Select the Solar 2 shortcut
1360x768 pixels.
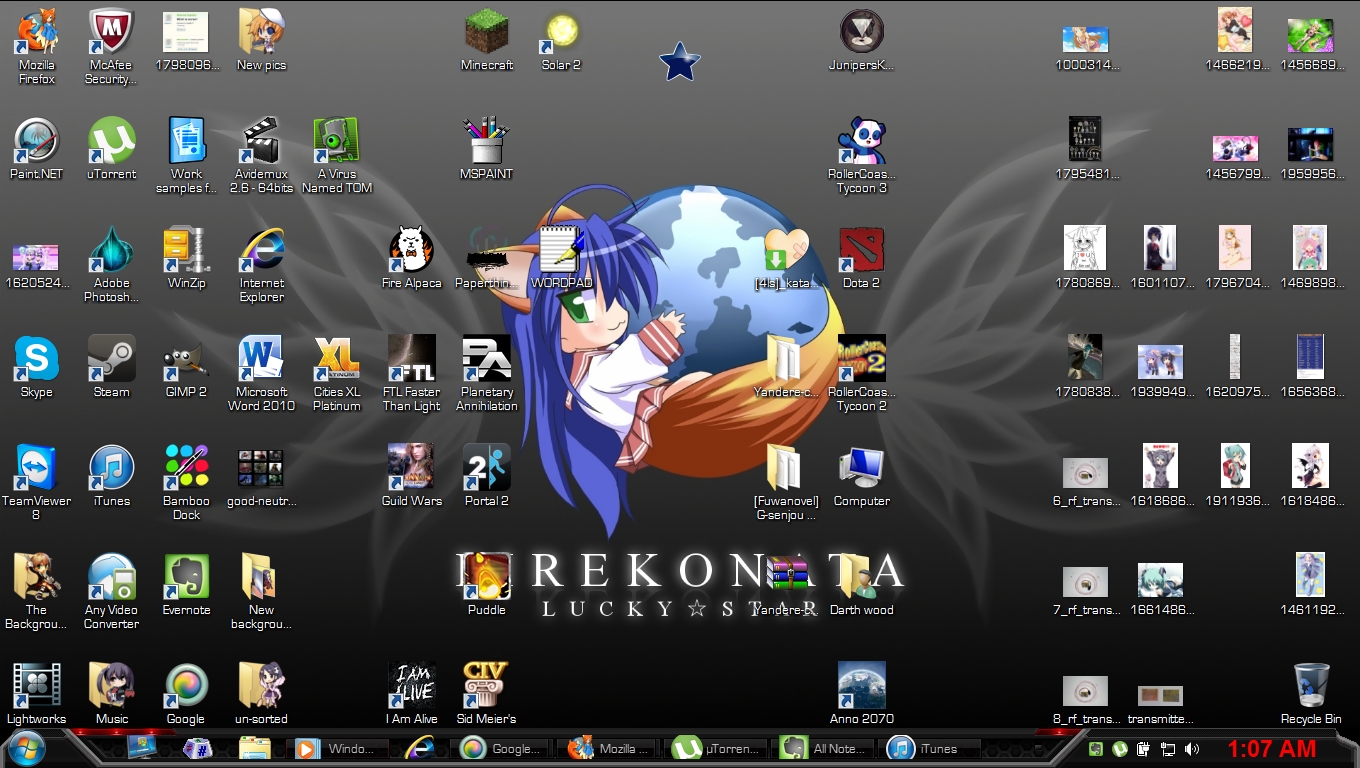pos(561,40)
